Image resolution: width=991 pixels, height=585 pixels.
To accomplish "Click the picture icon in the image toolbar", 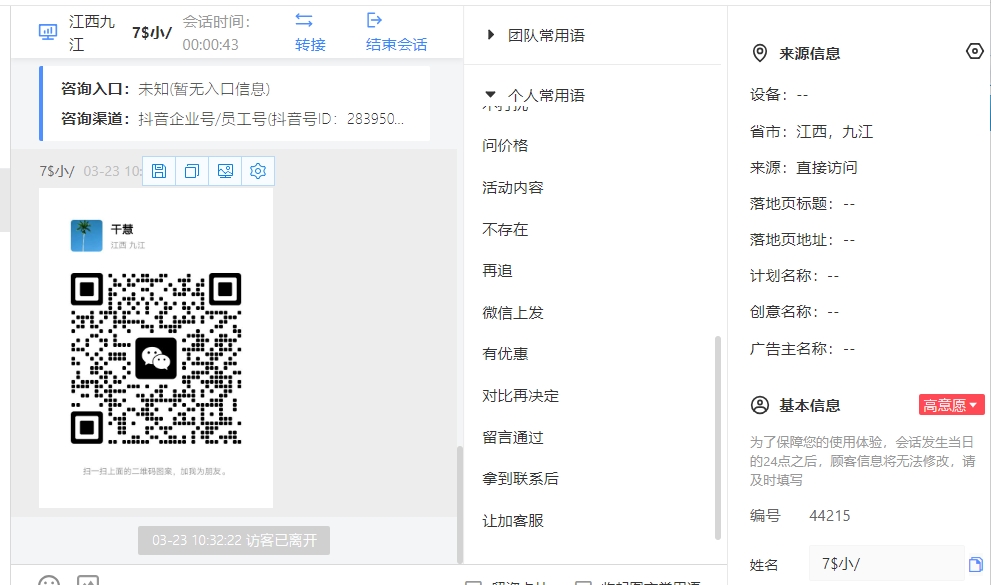I will pos(225,171).
